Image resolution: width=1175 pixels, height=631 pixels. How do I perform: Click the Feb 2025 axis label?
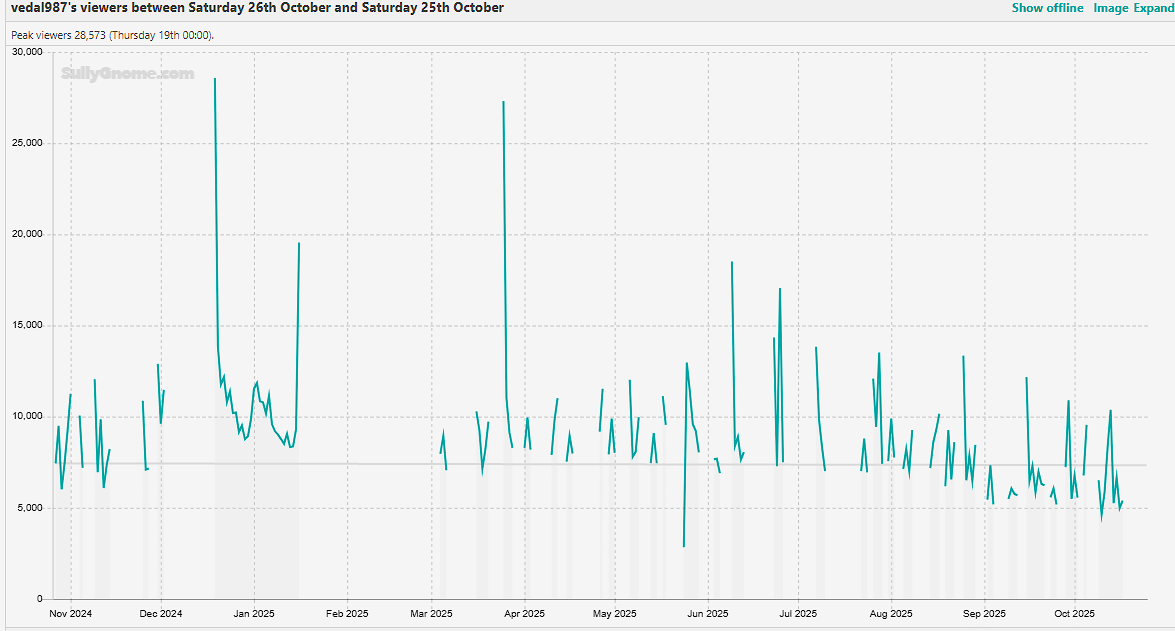pyautogui.click(x=347, y=614)
